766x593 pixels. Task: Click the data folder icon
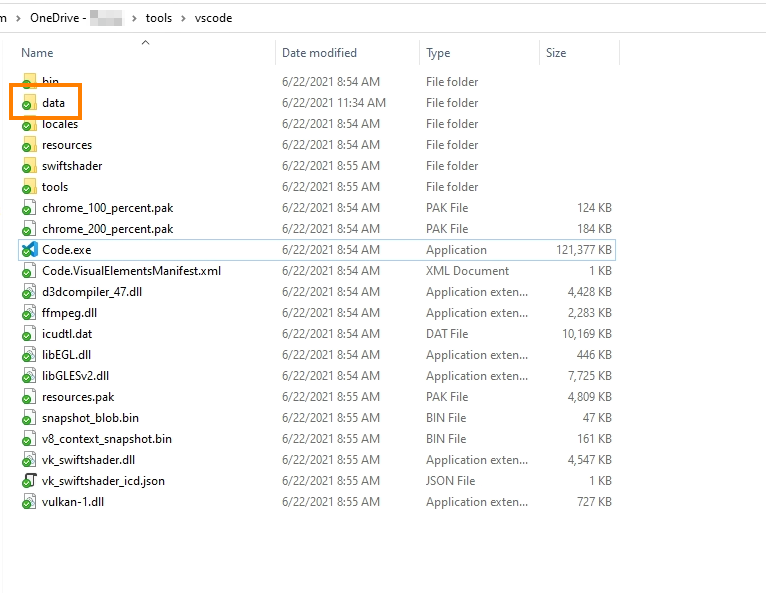tap(29, 103)
